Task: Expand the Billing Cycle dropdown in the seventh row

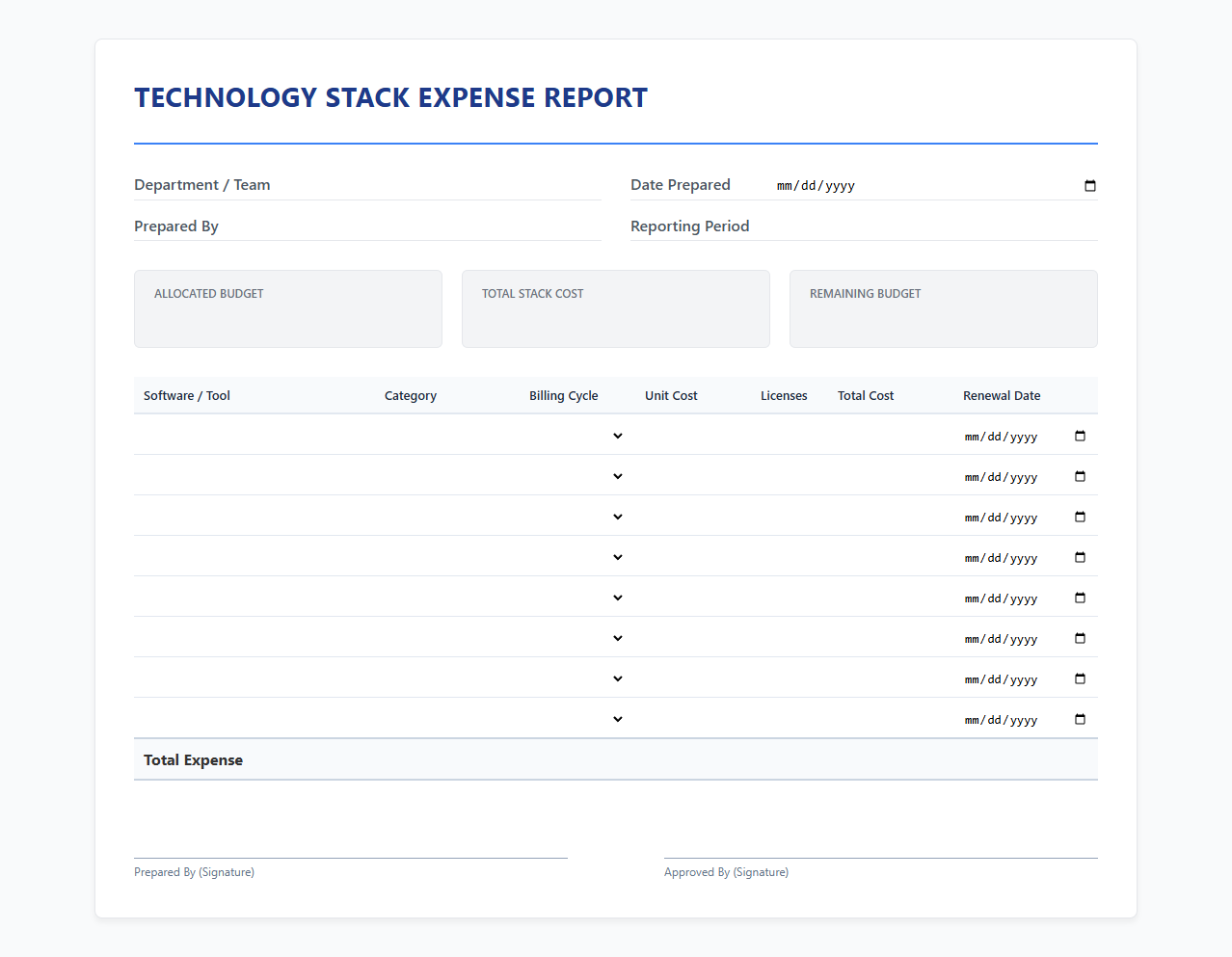Action: click(x=577, y=678)
